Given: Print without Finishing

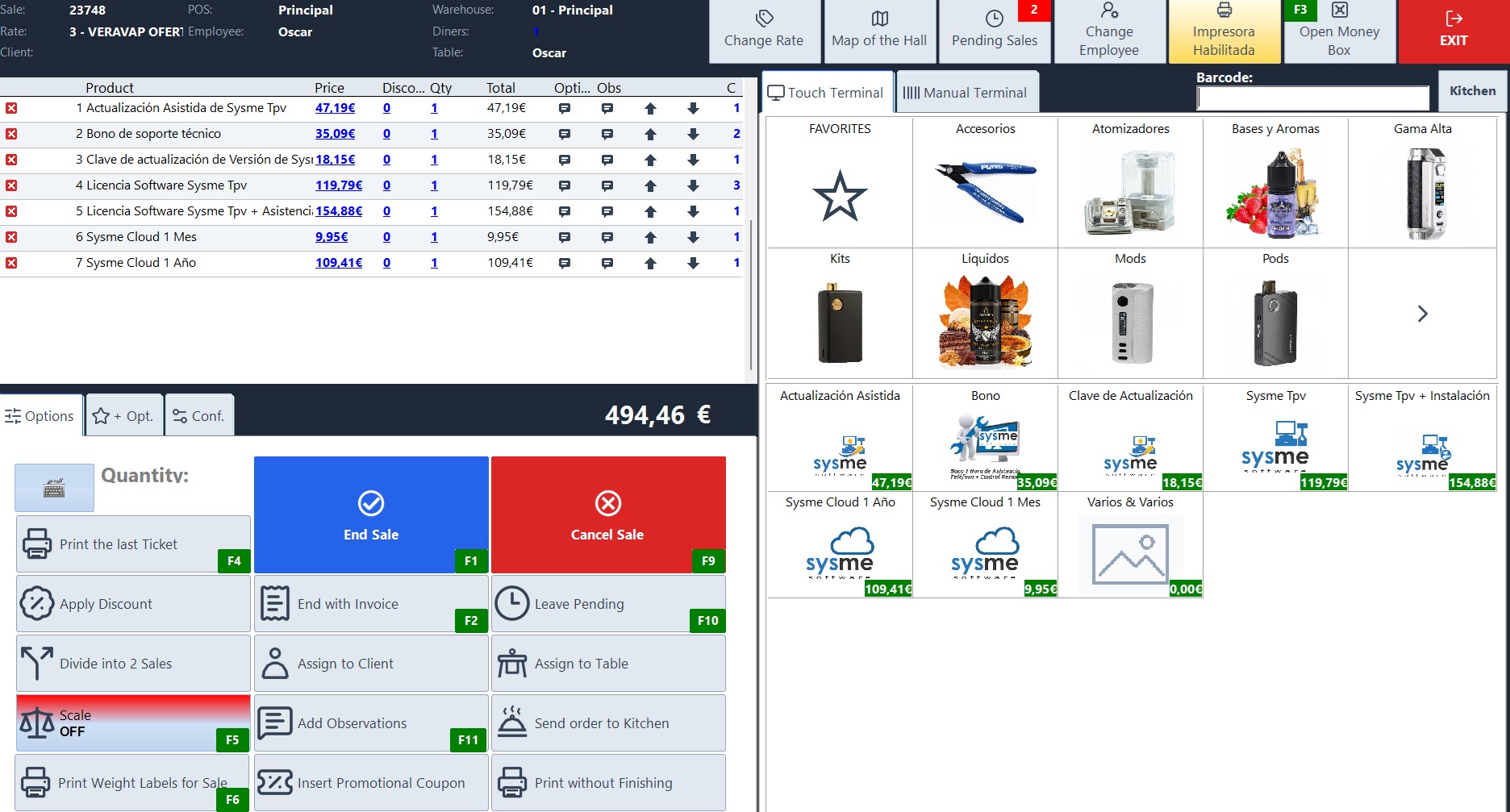Looking at the screenshot, I should click(x=608, y=782).
